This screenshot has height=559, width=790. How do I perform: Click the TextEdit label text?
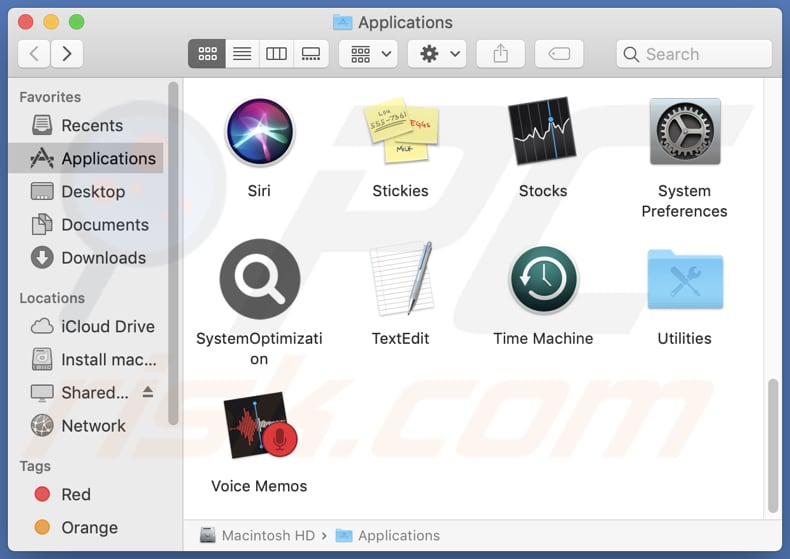pos(401,338)
